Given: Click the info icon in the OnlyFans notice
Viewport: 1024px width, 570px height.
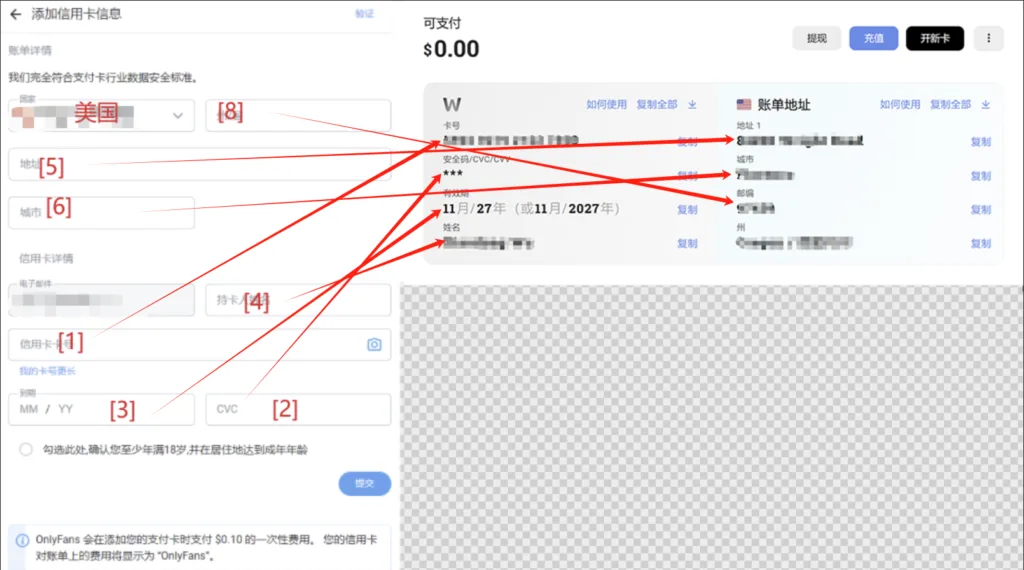Looking at the screenshot, I should pos(22,540).
